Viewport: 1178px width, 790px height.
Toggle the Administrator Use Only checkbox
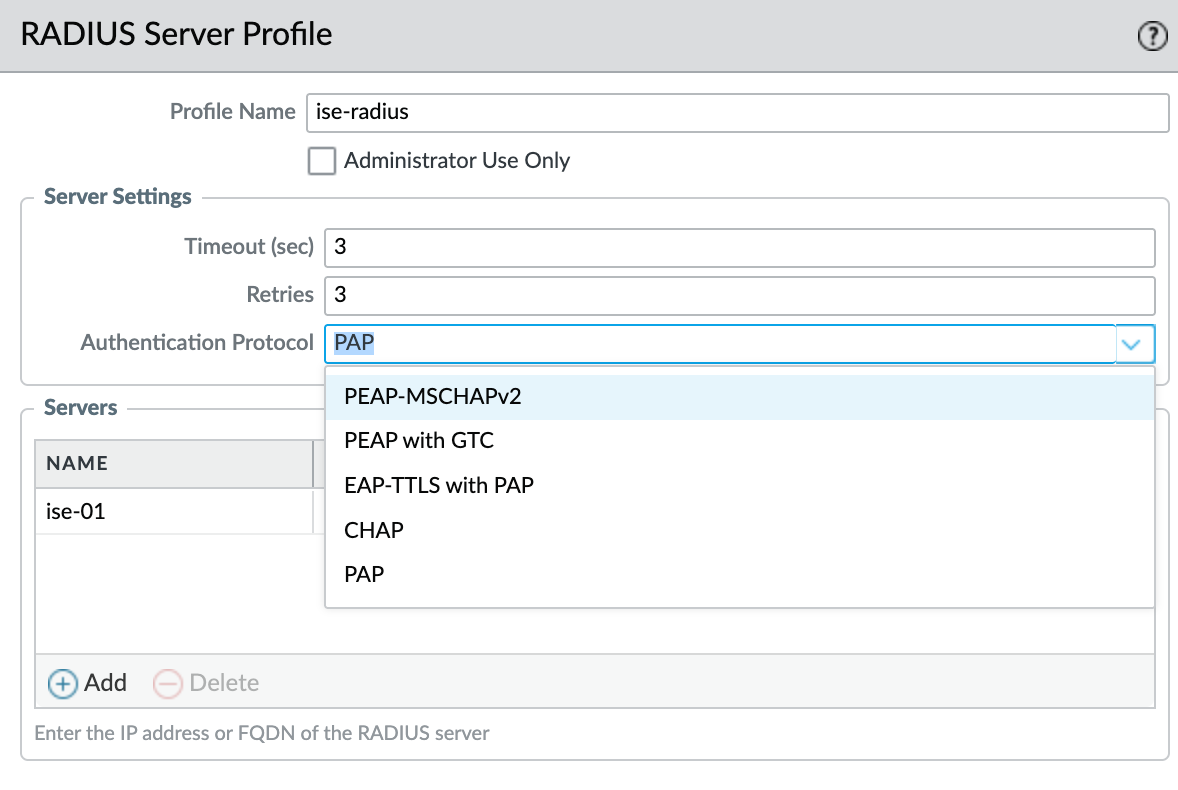point(321,161)
